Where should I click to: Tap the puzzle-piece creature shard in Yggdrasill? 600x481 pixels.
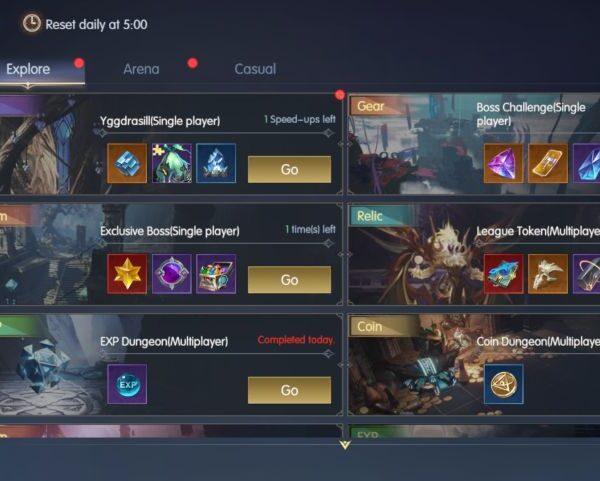click(171, 163)
